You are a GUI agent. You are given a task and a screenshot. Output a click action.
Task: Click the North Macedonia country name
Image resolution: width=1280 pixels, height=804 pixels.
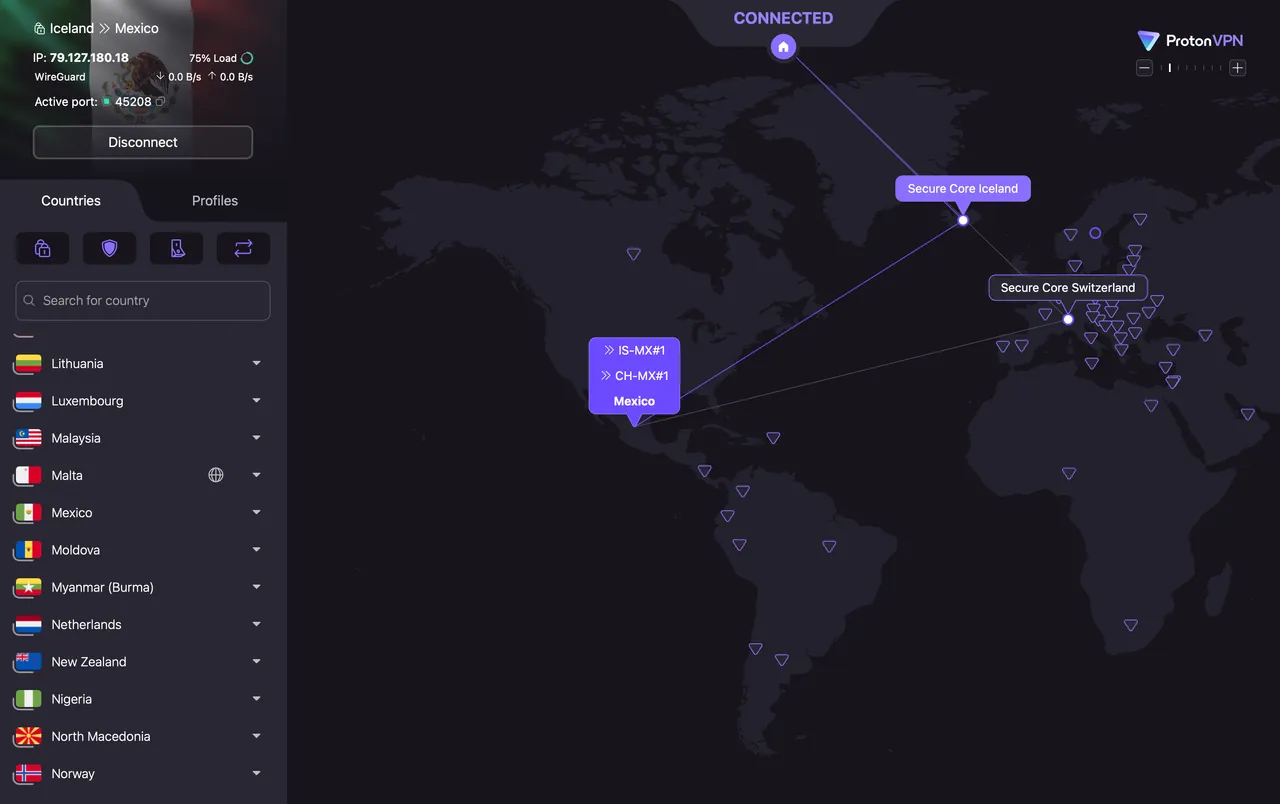point(101,737)
